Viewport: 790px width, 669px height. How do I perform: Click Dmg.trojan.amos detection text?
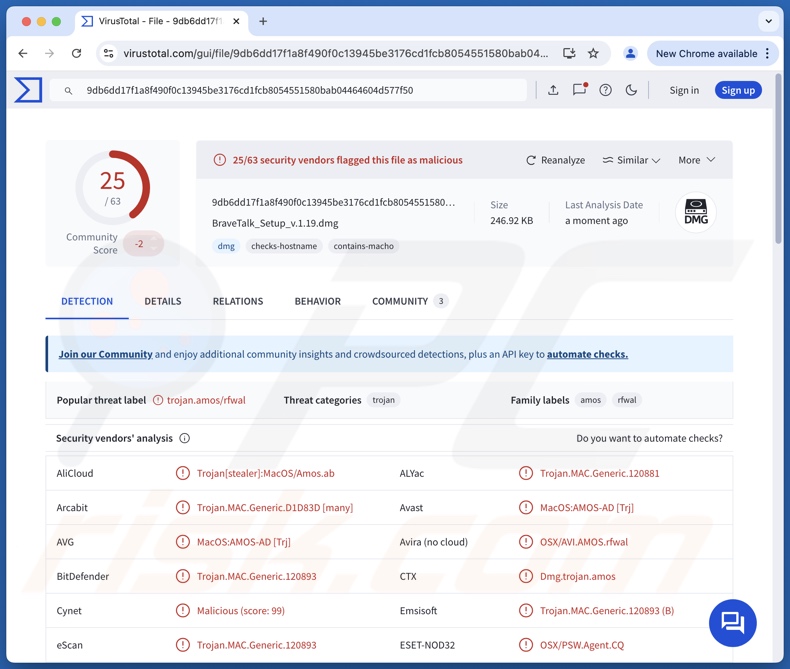pyautogui.click(x=577, y=576)
